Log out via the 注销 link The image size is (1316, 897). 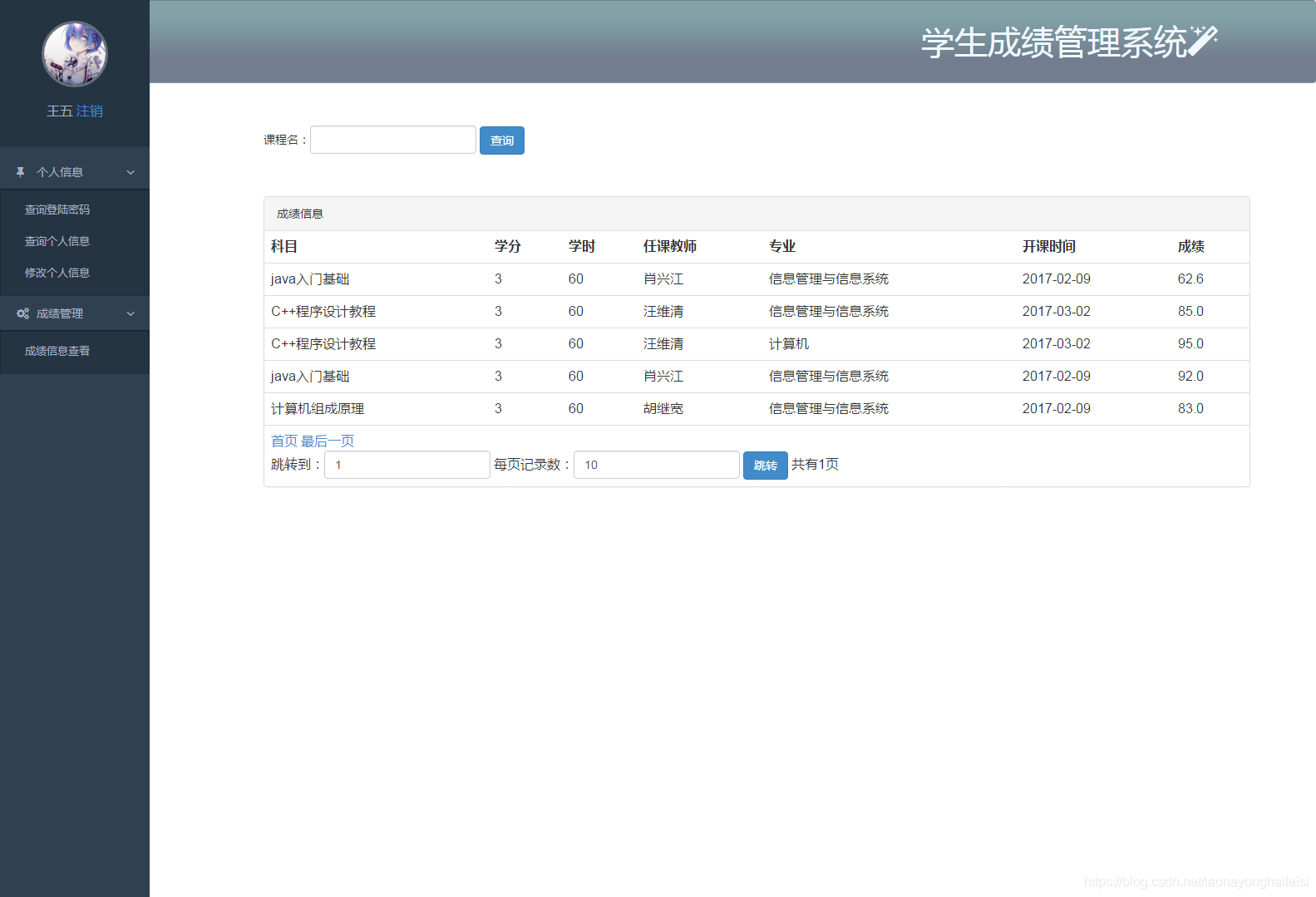[90, 111]
